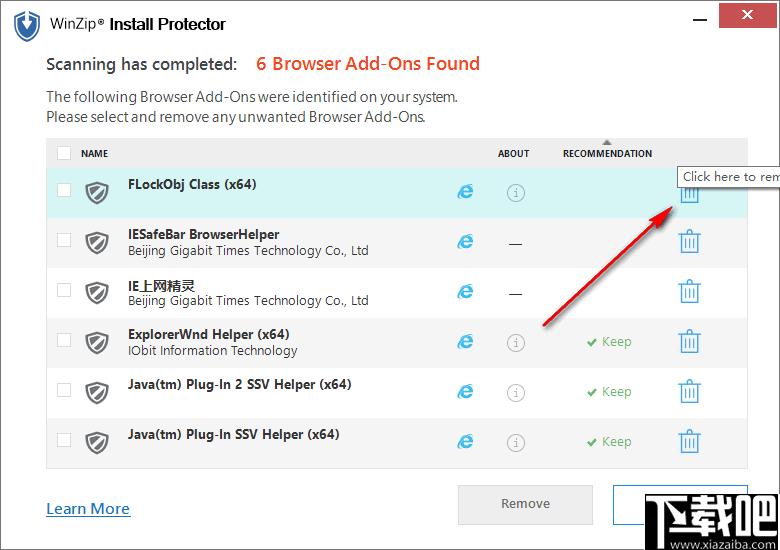Click Internet Explorer icon in FLockObj Class row
This screenshot has width=780, height=550.
pyautogui.click(x=465, y=191)
